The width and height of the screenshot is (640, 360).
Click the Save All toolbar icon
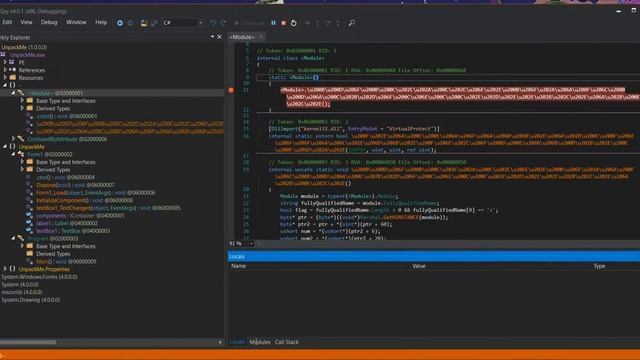(154, 23)
